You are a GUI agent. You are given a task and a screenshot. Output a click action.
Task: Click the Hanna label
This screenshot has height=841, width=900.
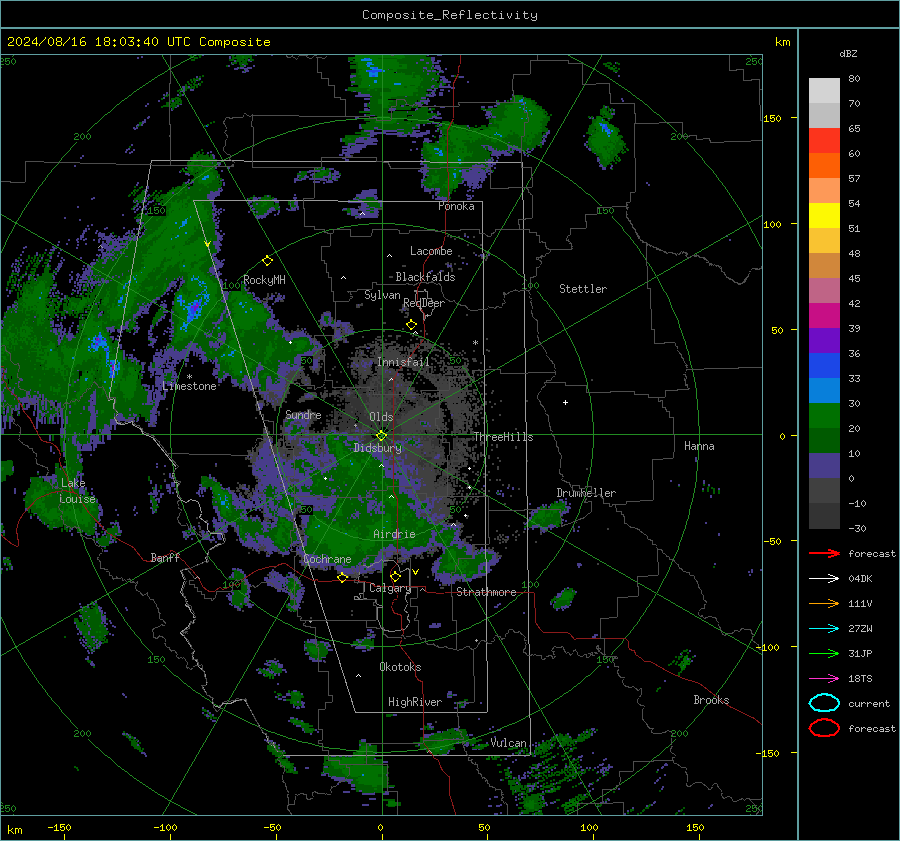(699, 446)
